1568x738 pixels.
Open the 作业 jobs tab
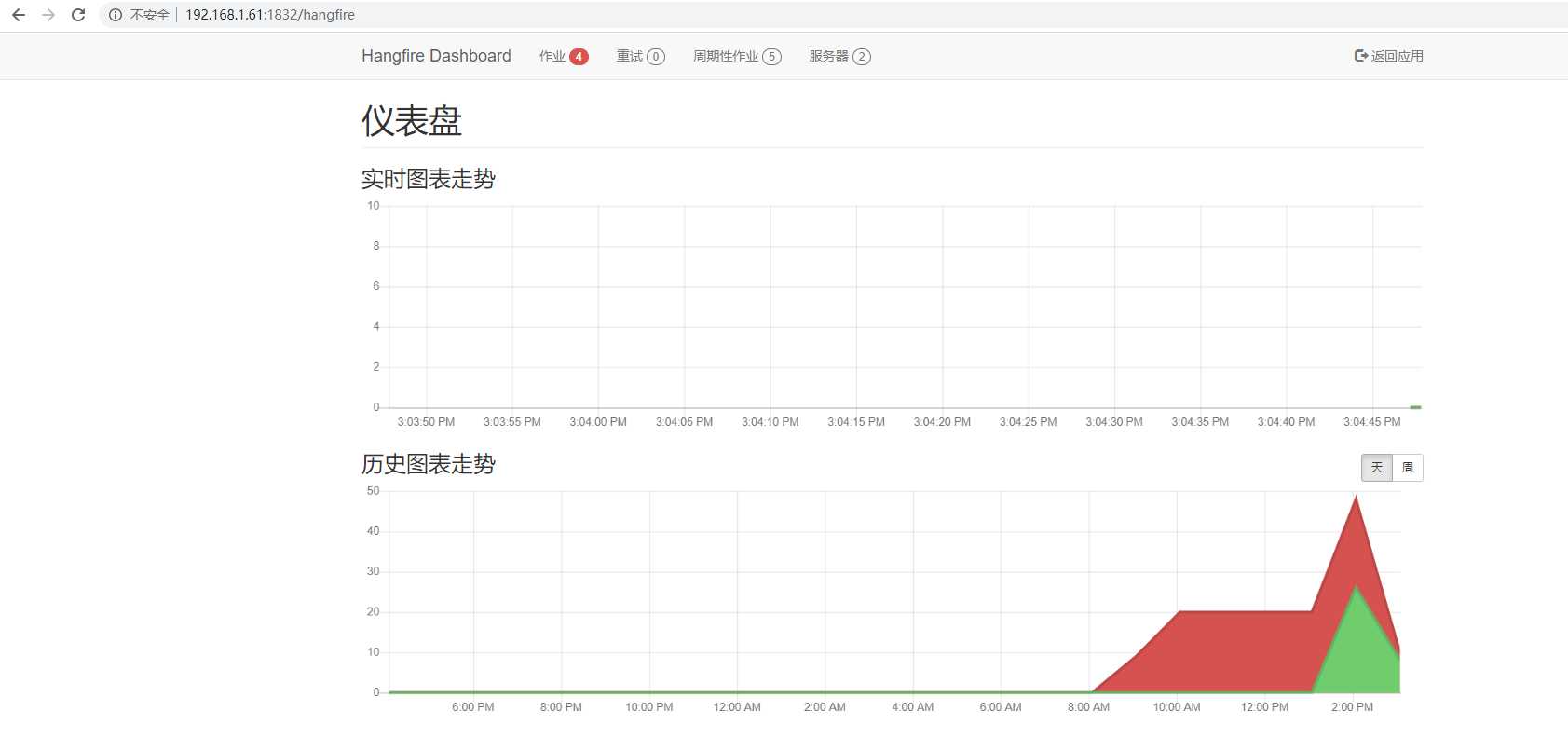(564, 56)
